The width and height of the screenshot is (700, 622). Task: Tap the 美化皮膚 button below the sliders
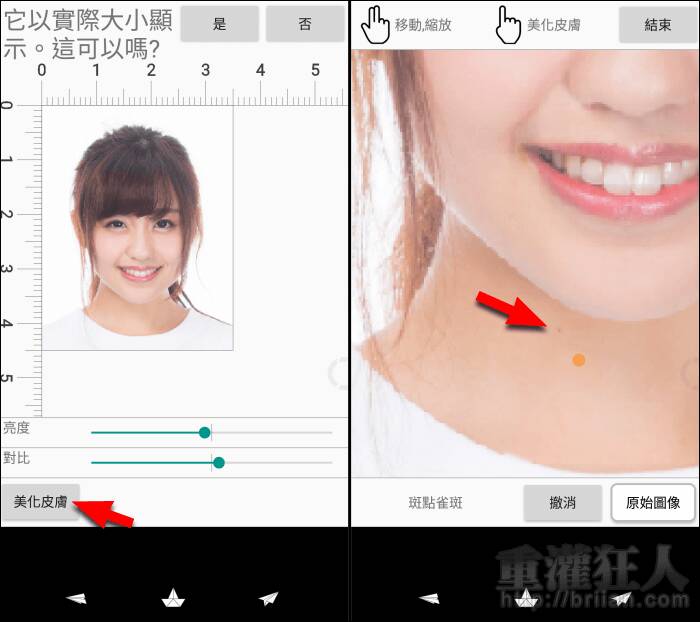(x=41, y=502)
